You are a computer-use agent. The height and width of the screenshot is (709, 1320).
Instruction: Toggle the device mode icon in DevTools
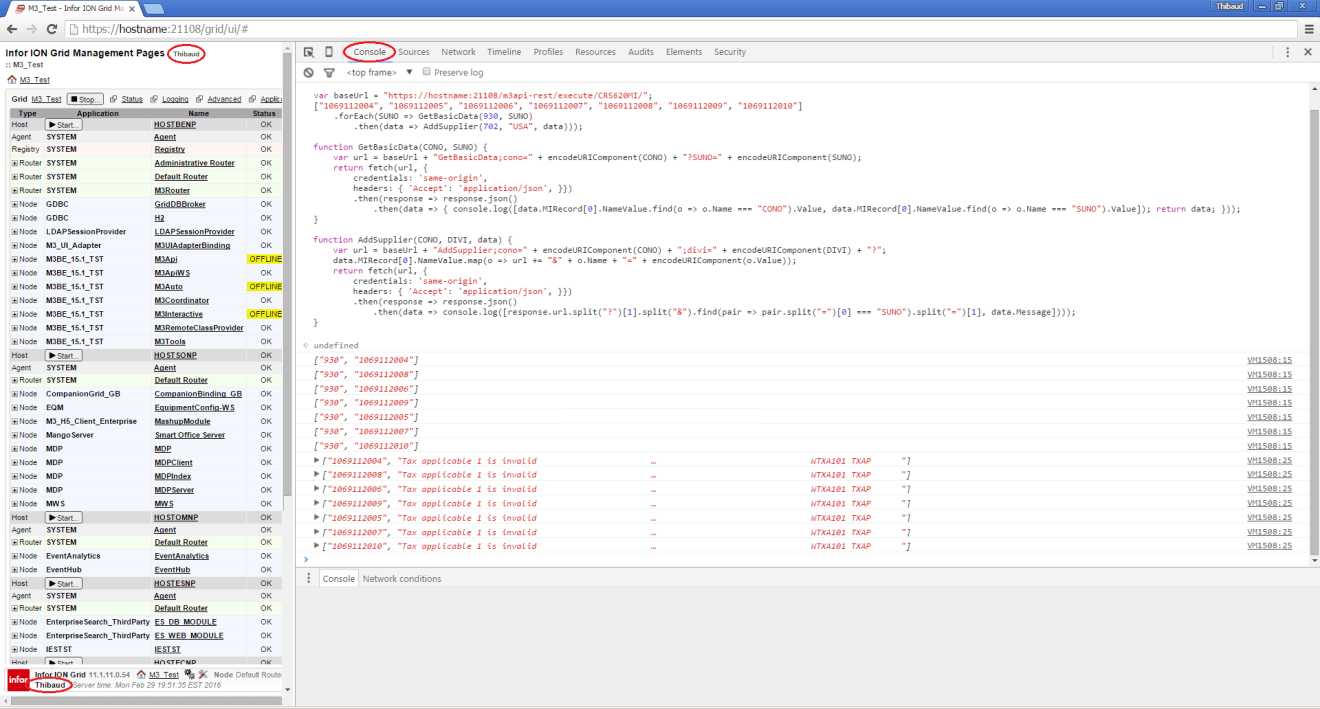pos(328,51)
